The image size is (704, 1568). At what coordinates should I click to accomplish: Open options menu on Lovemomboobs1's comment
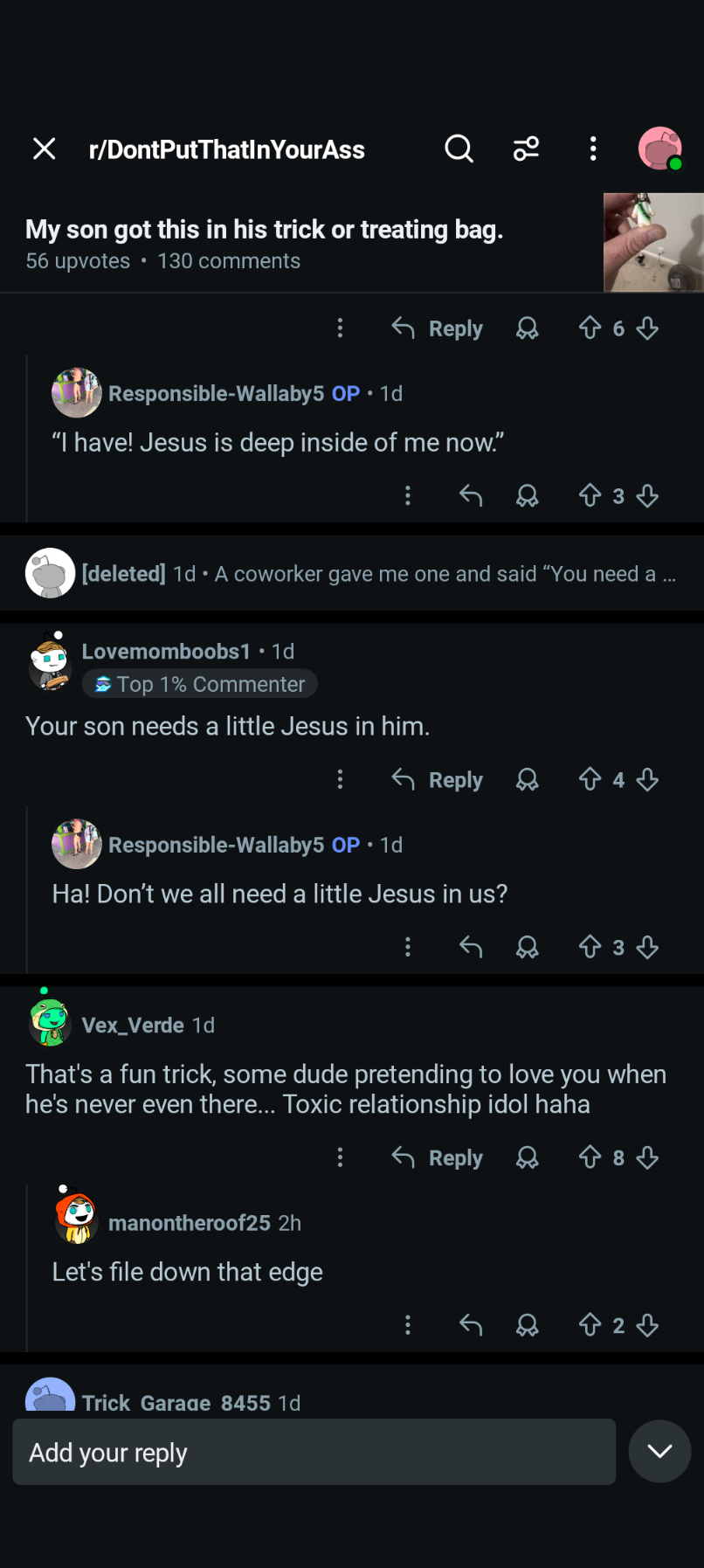(340, 779)
